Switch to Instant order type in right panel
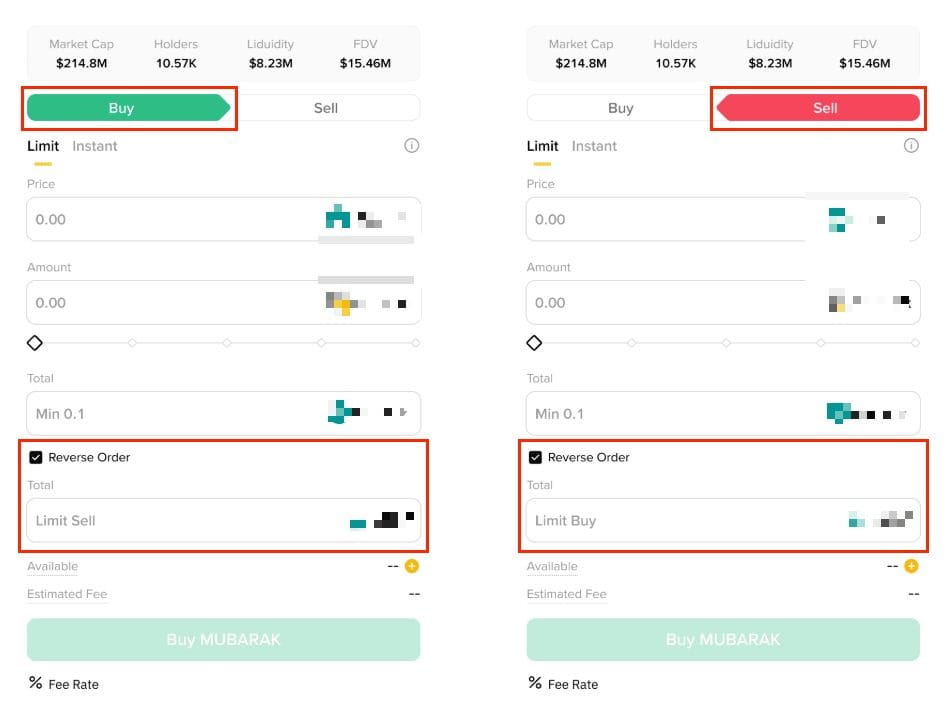This screenshot has height=715, width=946. pyautogui.click(x=594, y=146)
